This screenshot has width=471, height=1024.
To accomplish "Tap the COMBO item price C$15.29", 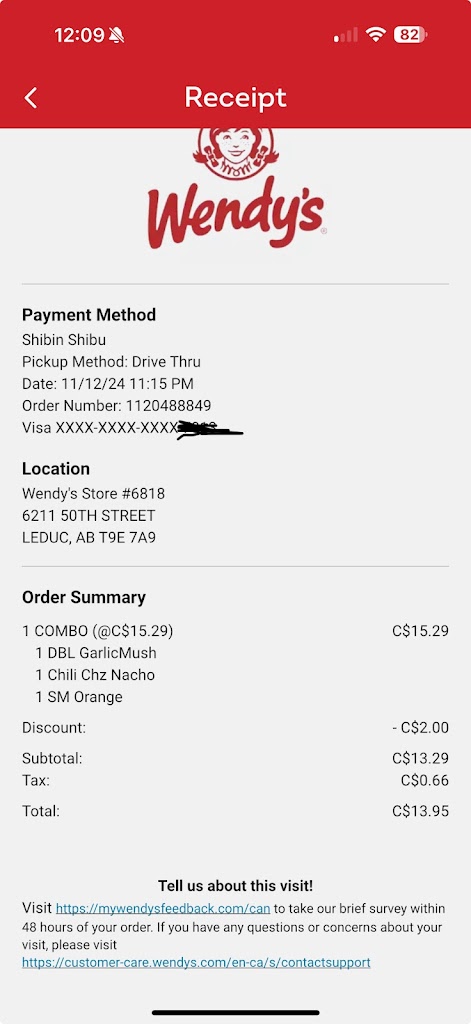I will click(420, 631).
